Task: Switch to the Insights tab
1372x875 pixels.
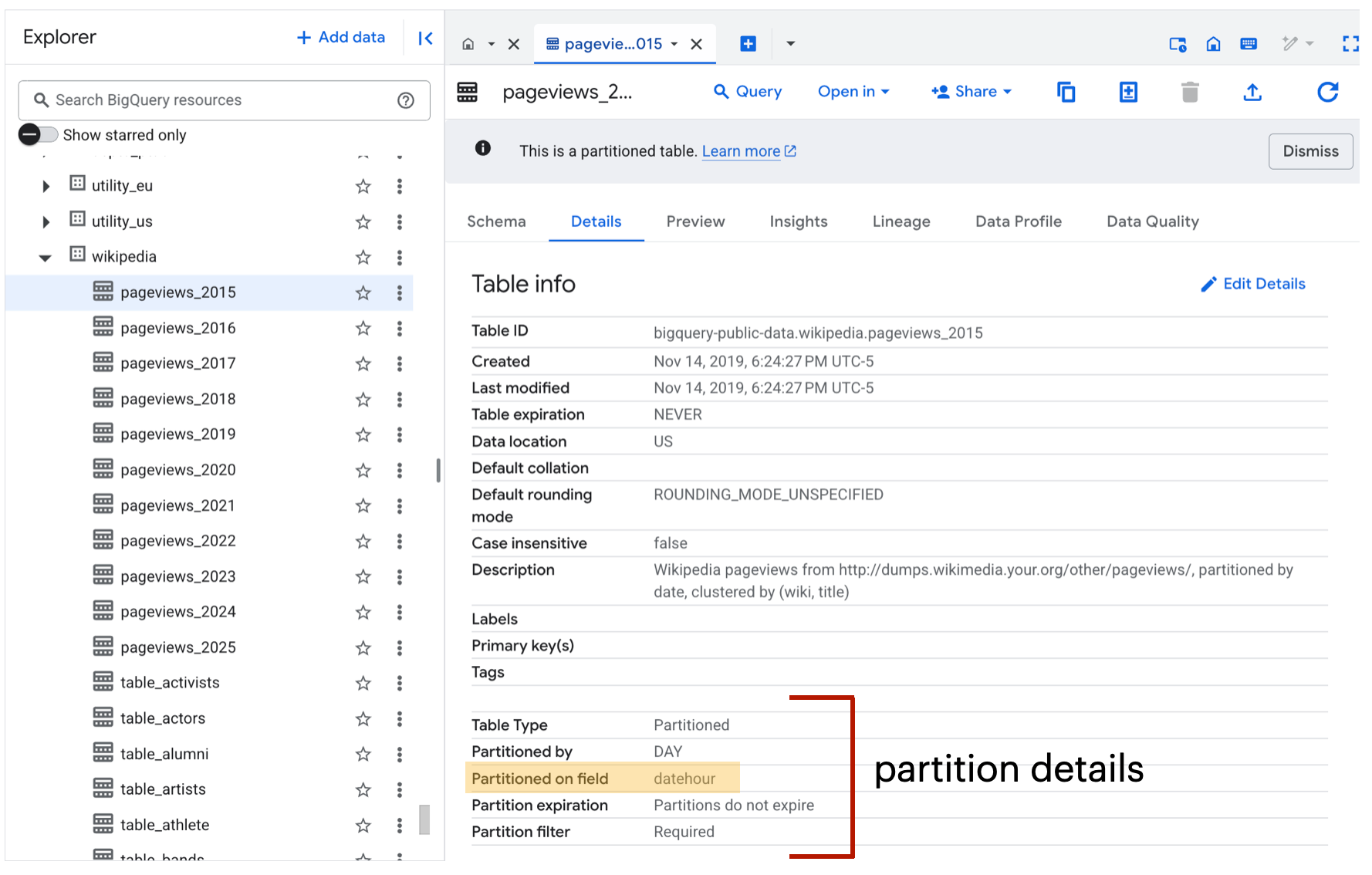Action: point(799,222)
